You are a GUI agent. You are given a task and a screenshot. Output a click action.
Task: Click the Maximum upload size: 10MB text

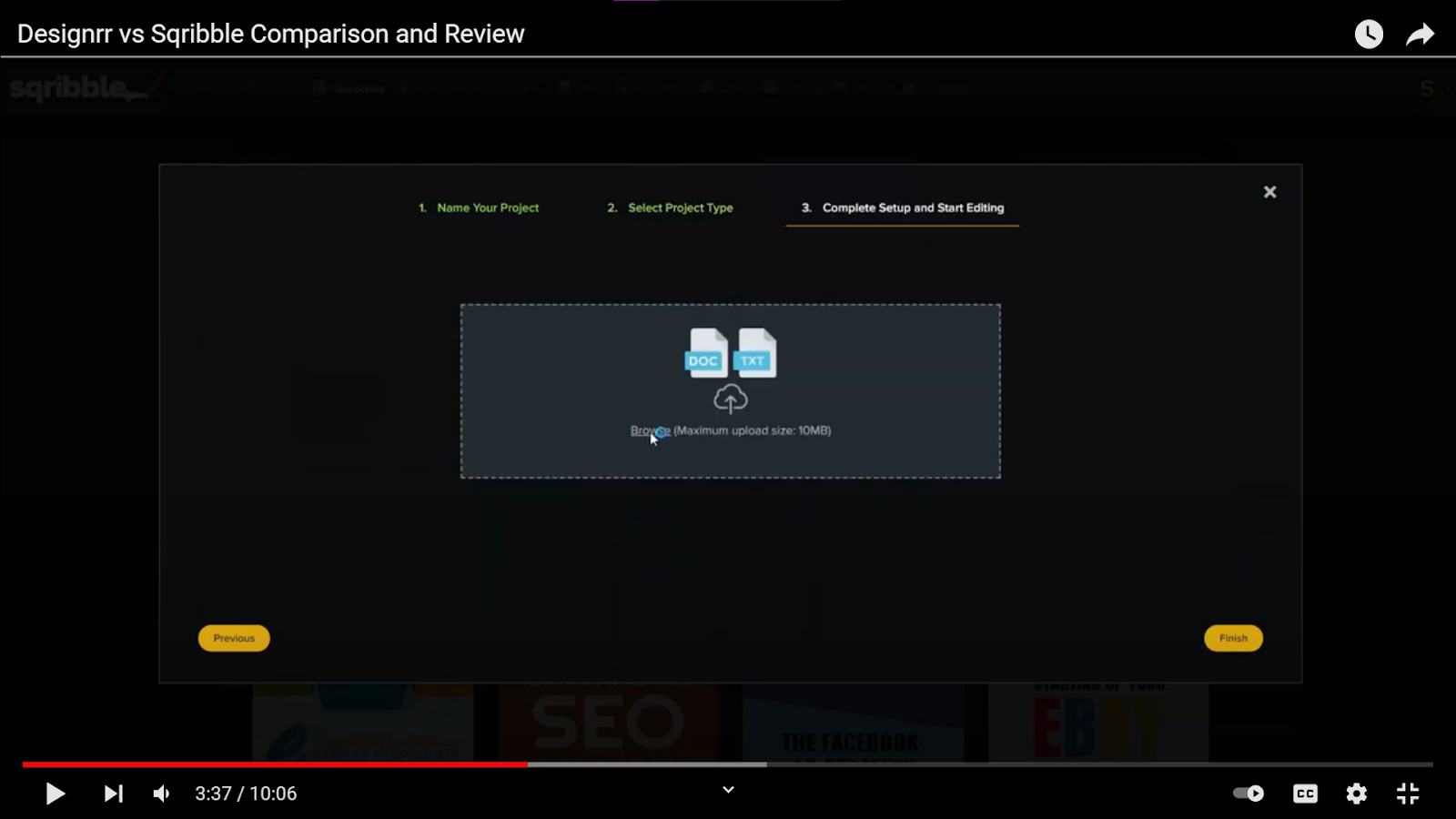(x=752, y=430)
